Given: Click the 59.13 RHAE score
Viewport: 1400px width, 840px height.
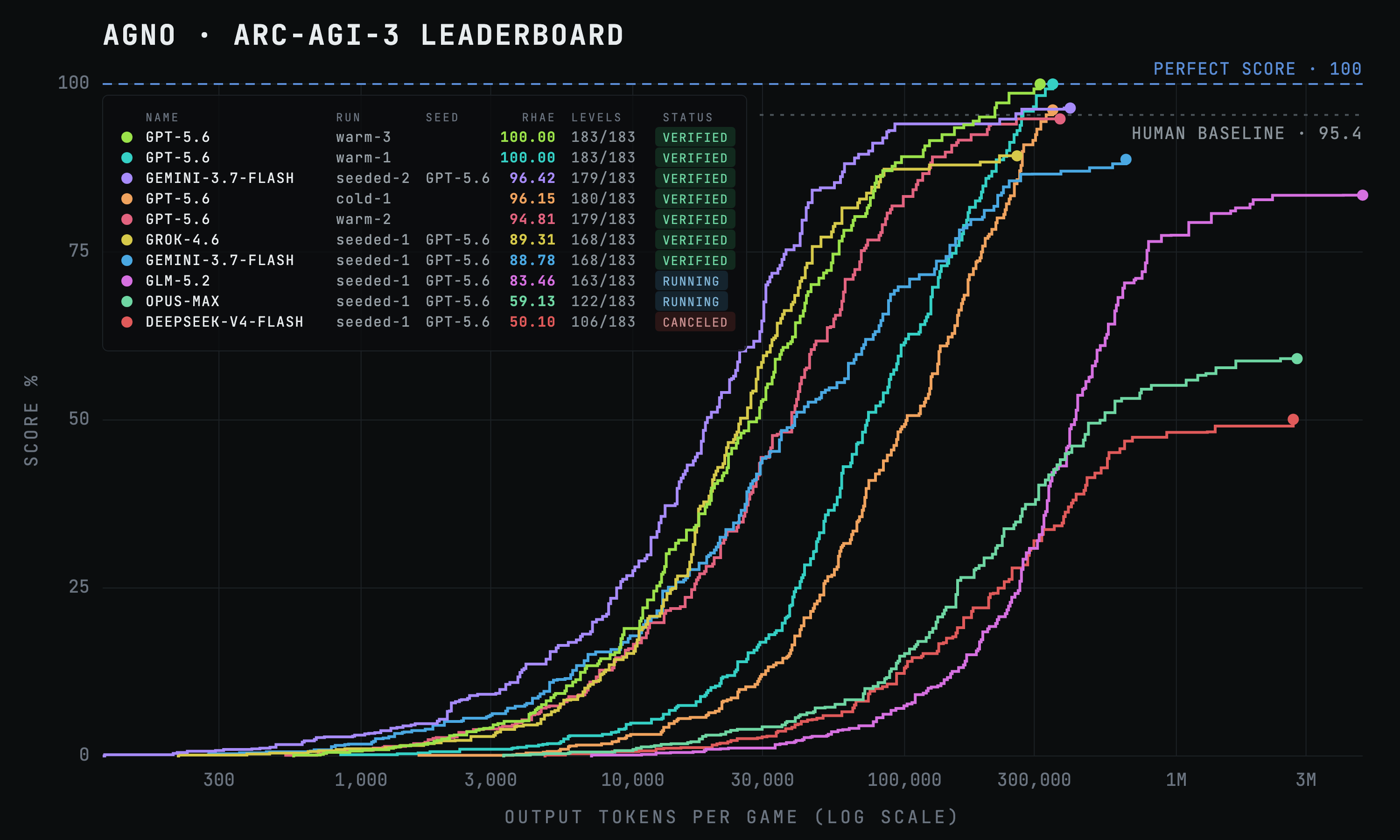Looking at the screenshot, I should tap(532, 301).
